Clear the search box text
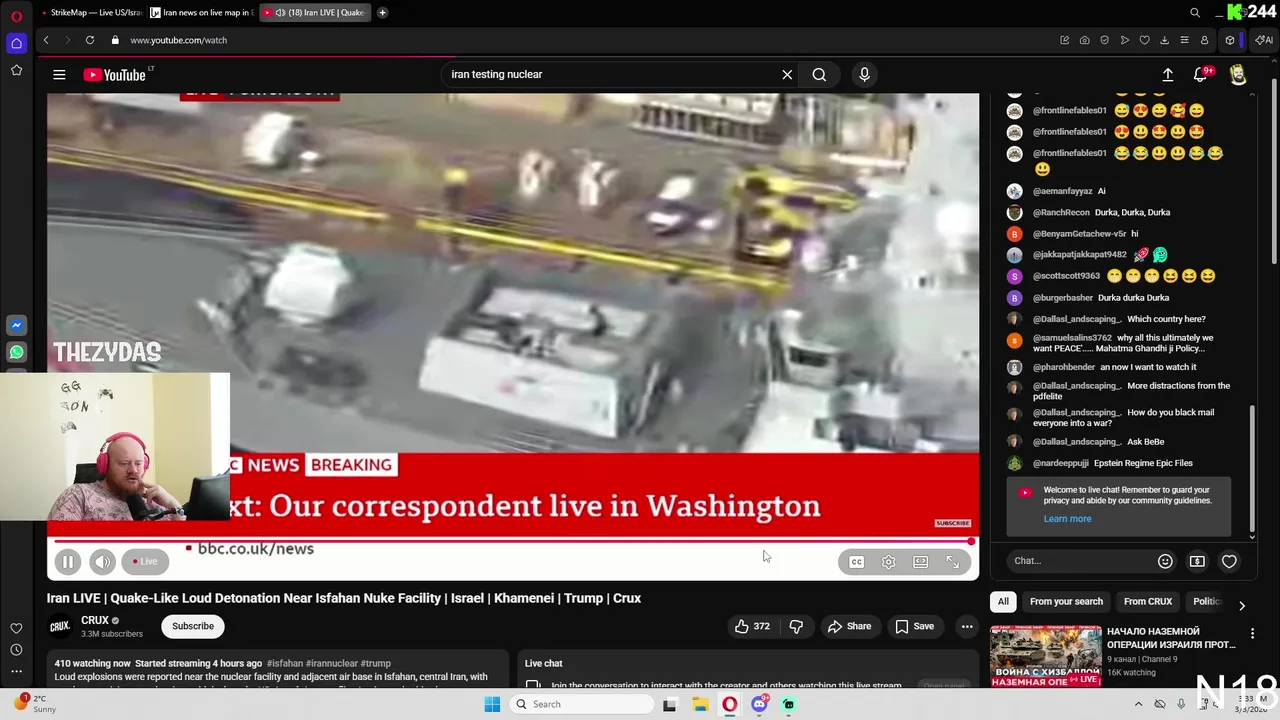The width and height of the screenshot is (1280, 720). click(x=787, y=74)
